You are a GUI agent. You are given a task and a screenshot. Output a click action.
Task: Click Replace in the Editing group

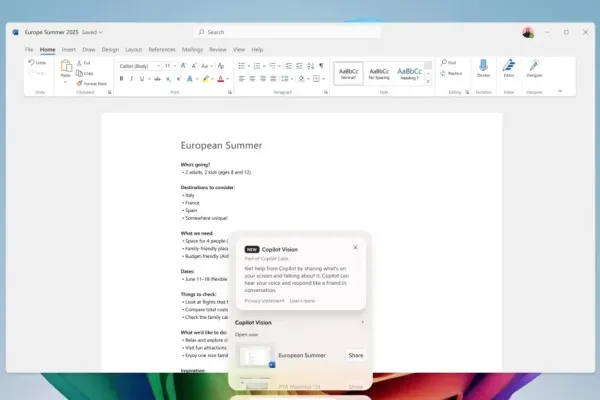pos(451,73)
